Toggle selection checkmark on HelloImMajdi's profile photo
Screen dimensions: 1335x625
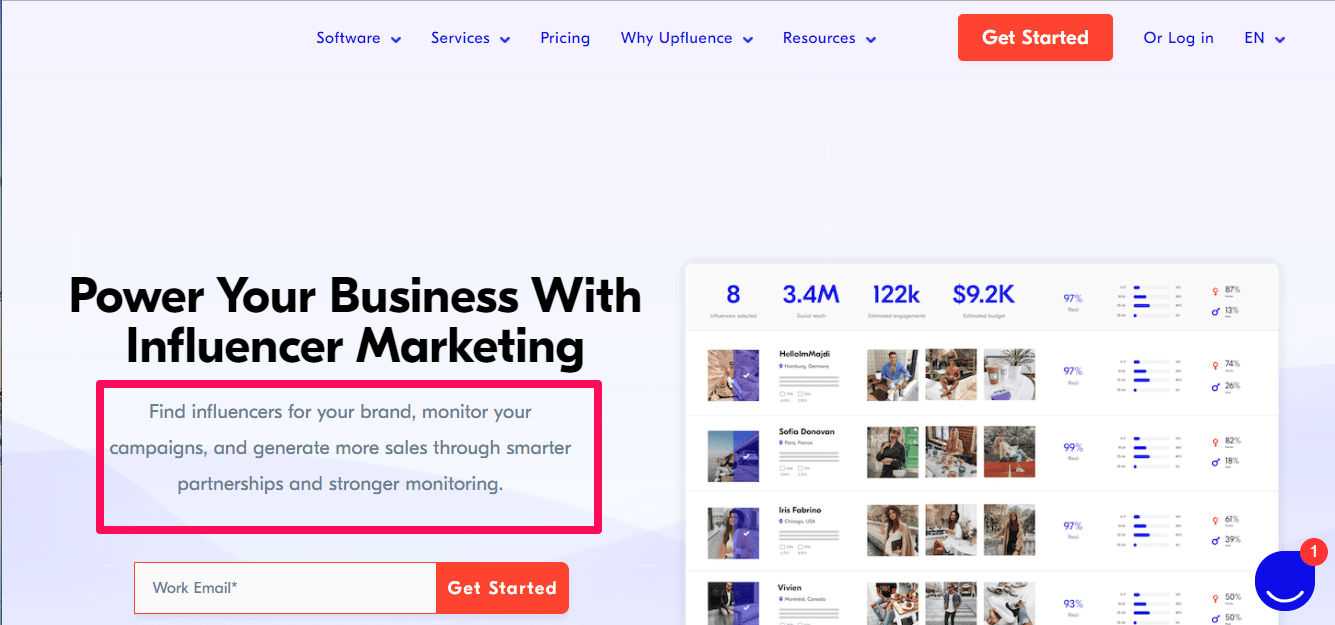coord(745,374)
